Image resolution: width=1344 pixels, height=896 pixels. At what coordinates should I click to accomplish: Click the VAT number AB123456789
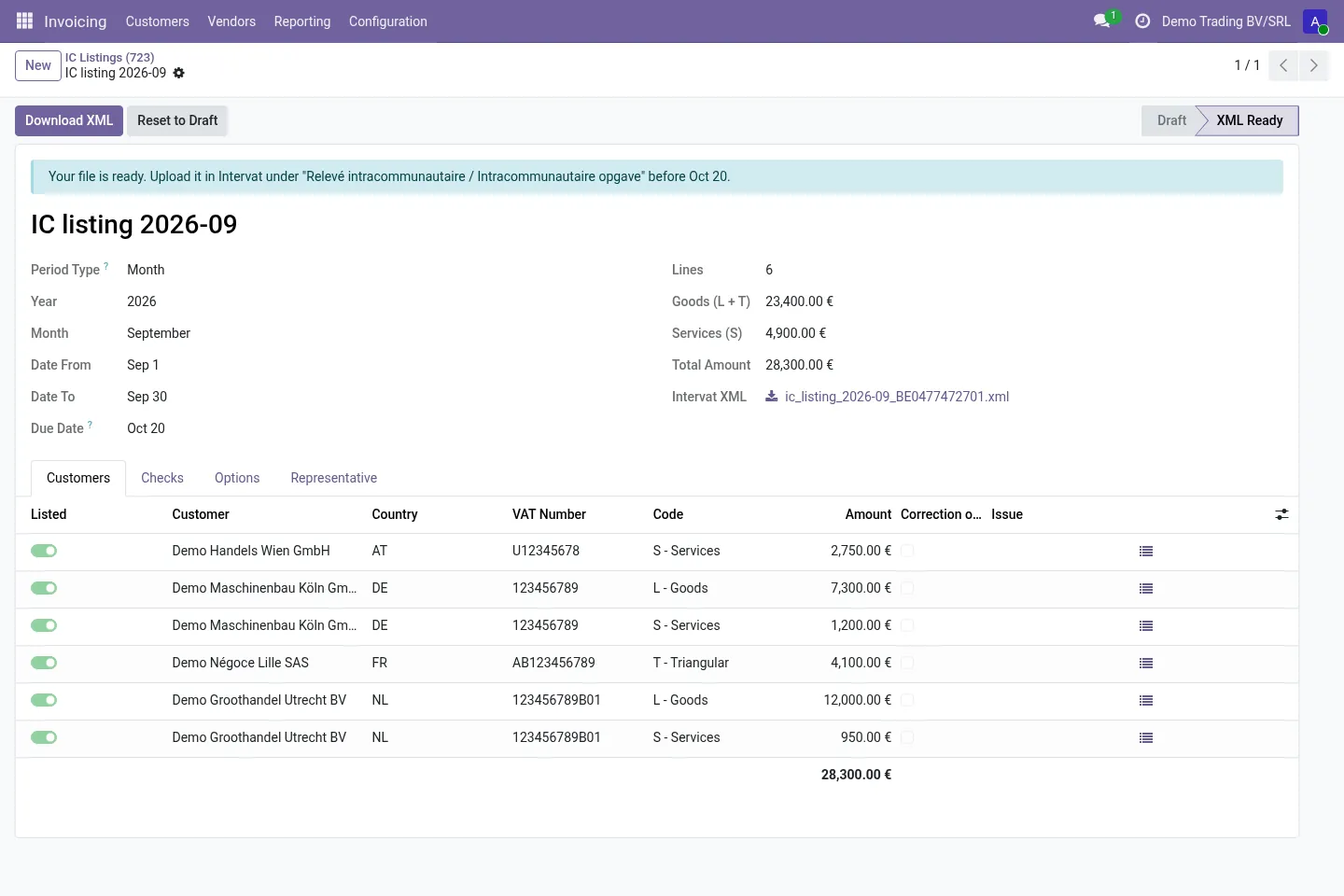[553, 663]
